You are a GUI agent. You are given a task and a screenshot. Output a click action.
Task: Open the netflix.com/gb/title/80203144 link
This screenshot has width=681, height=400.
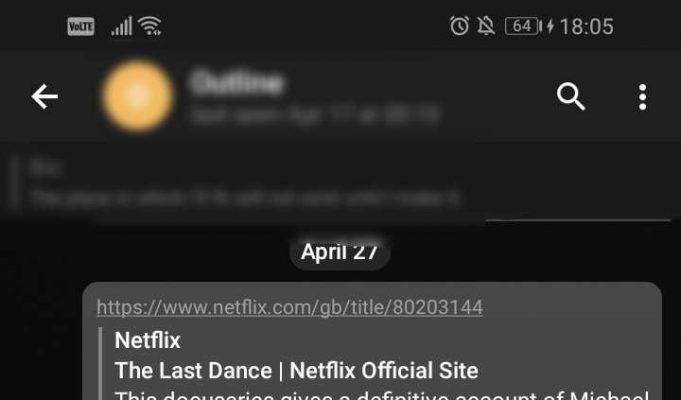pos(290,307)
